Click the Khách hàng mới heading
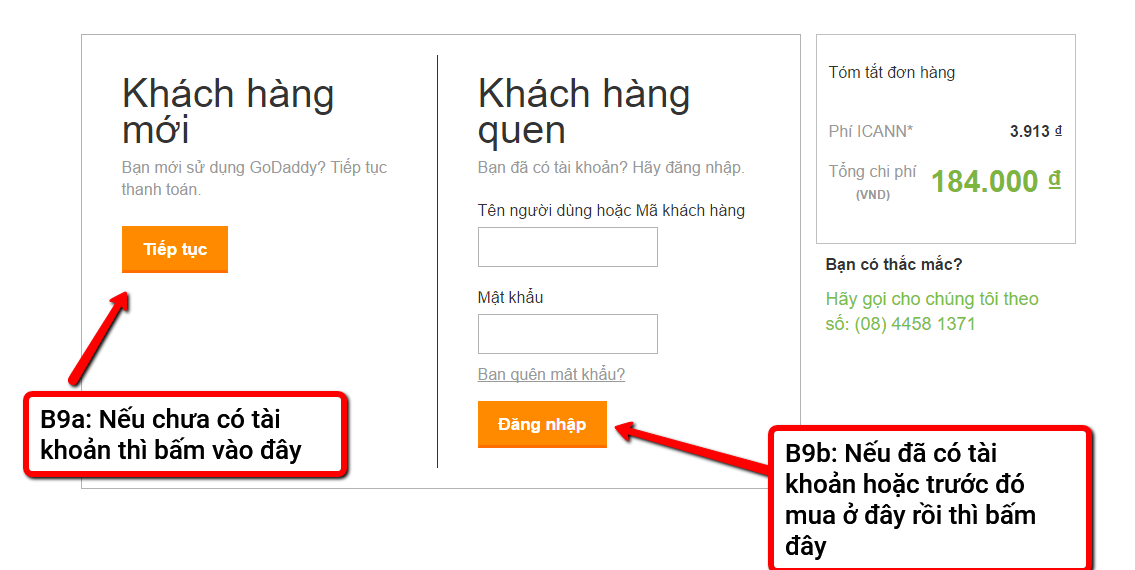The width and height of the screenshot is (1135, 570). coord(228,111)
